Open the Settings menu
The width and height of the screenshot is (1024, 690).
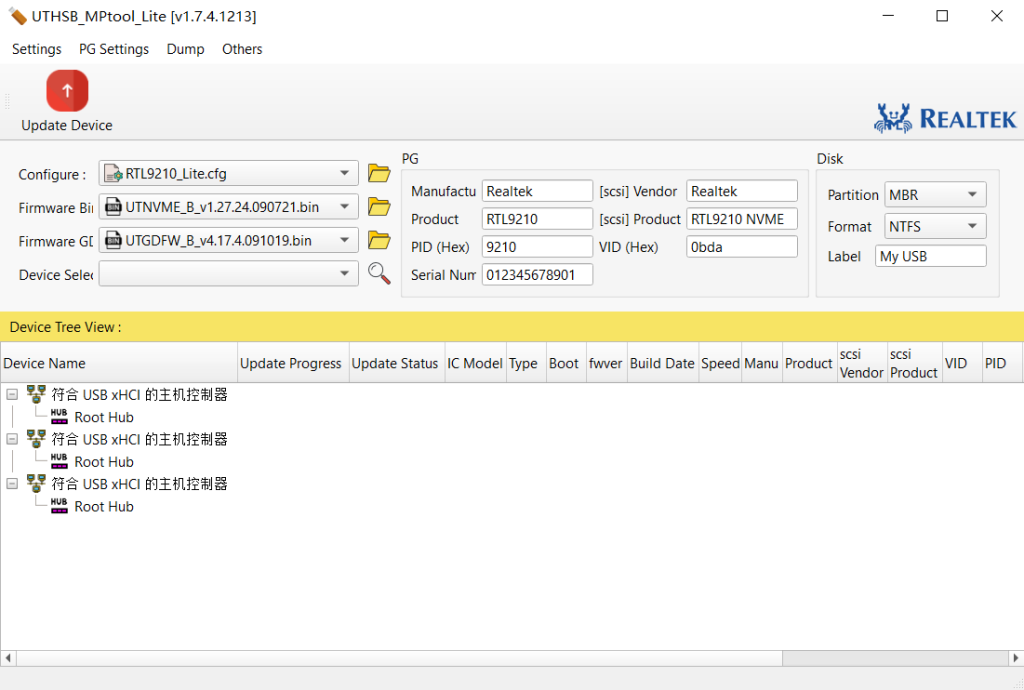pyautogui.click(x=36, y=49)
